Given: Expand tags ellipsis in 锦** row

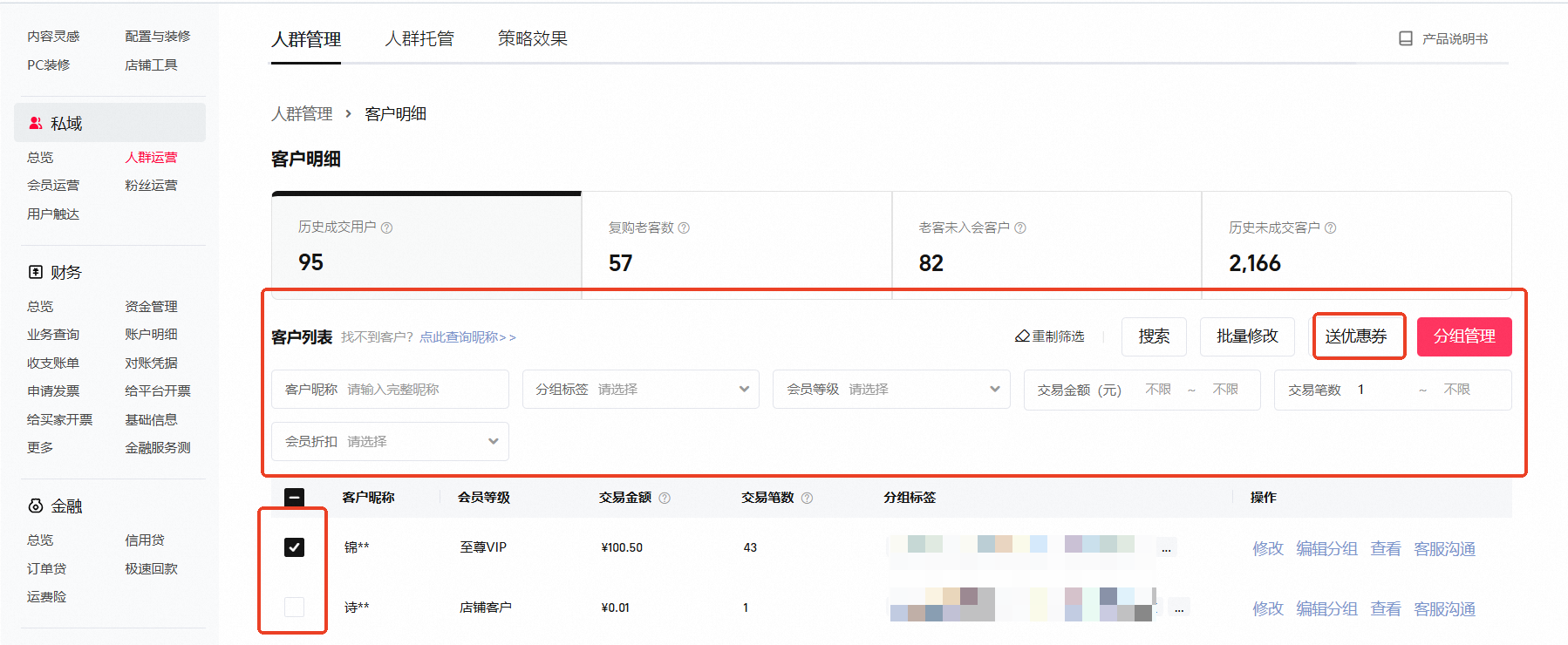Looking at the screenshot, I should tap(1166, 548).
